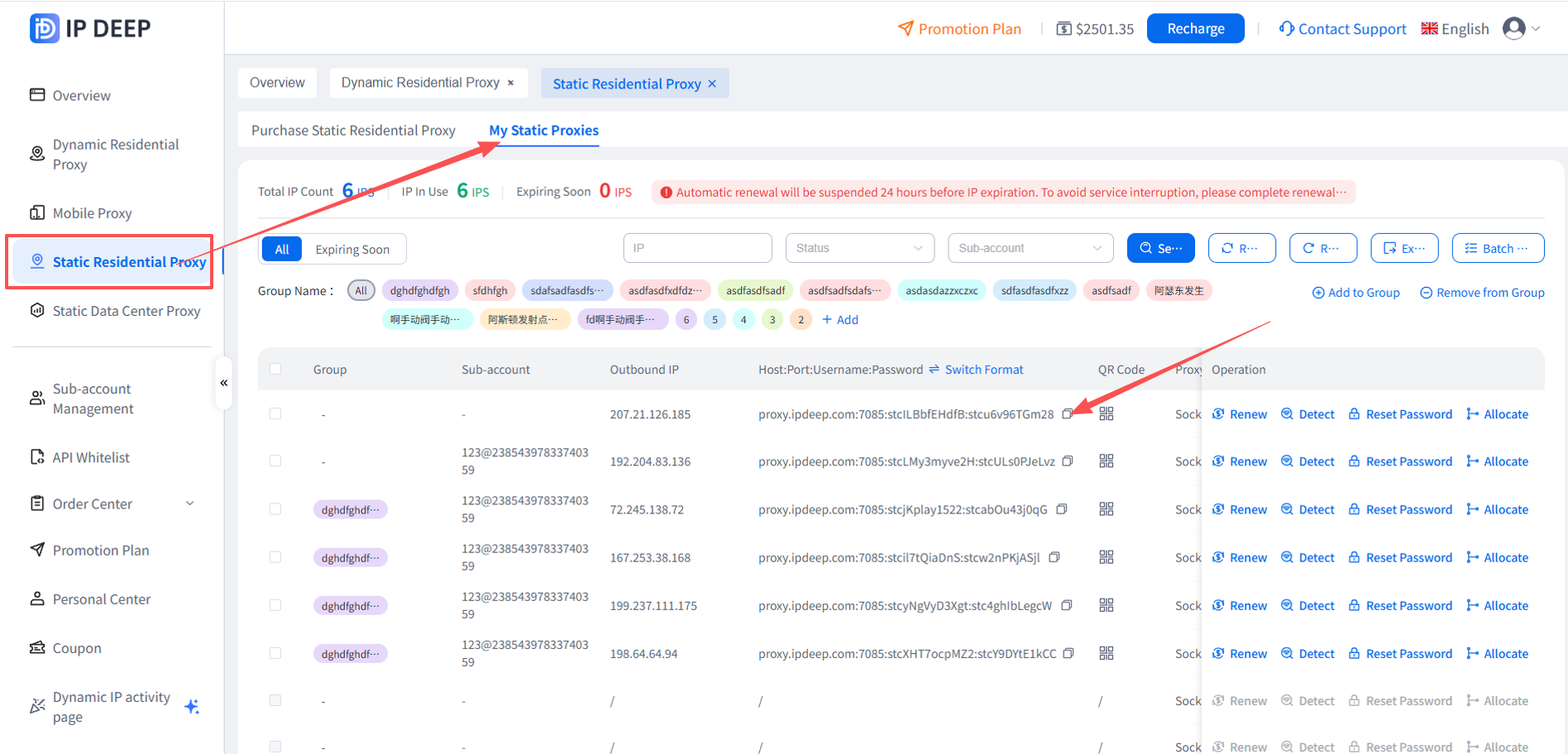
Task: Show QR code for 199.237.111.175
Action: [x=1107, y=605]
